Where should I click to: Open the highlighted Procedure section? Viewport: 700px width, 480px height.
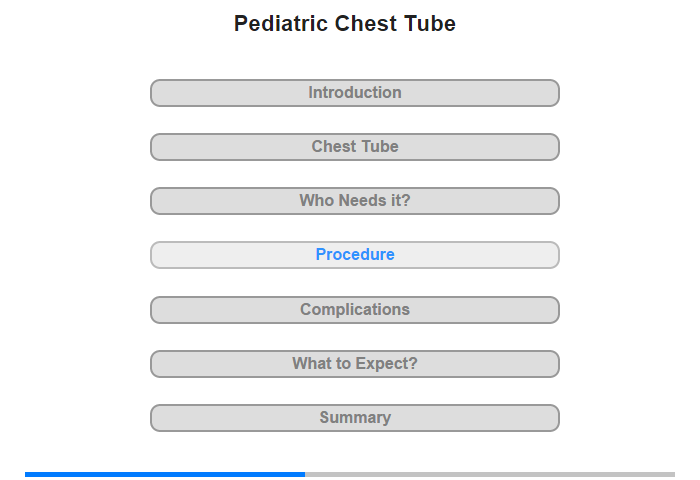(354, 255)
